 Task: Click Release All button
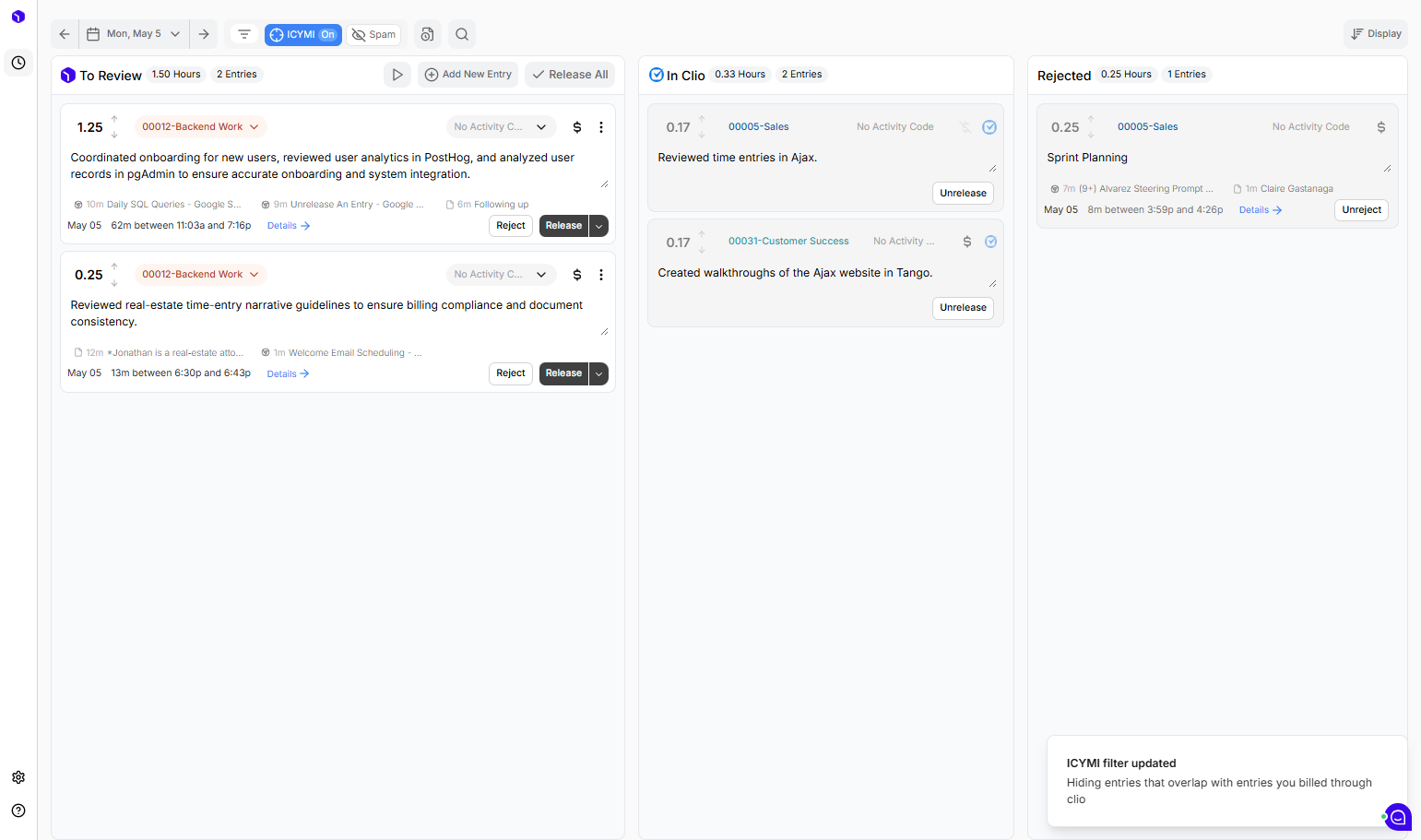click(x=570, y=75)
